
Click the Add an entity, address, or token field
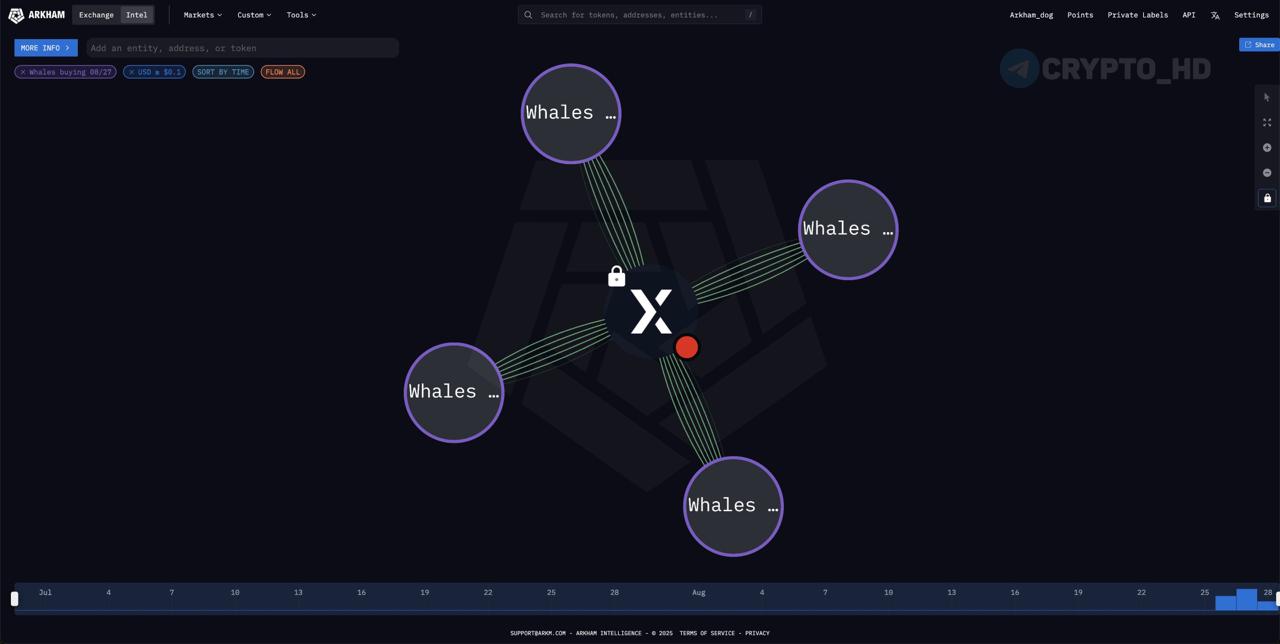(242, 48)
